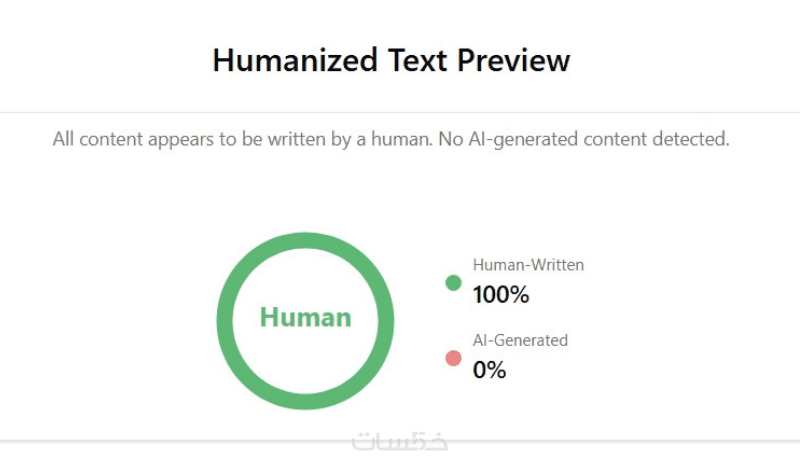Select the pink AI-Generated legend dot
Image resolution: width=800 pixels, height=460 pixels.
[x=453, y=358]
